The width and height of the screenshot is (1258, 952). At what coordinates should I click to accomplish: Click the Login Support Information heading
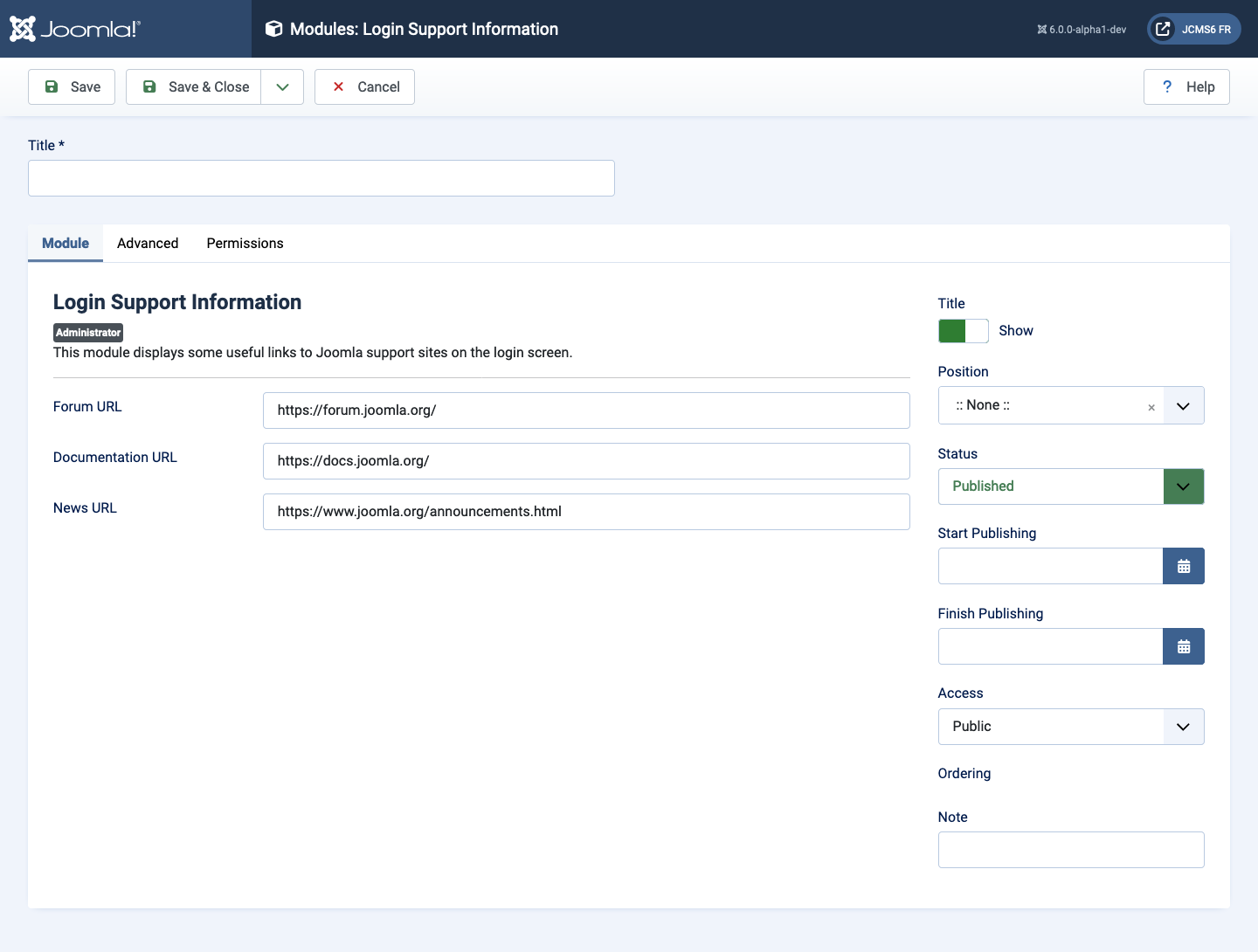click(177, 302)
